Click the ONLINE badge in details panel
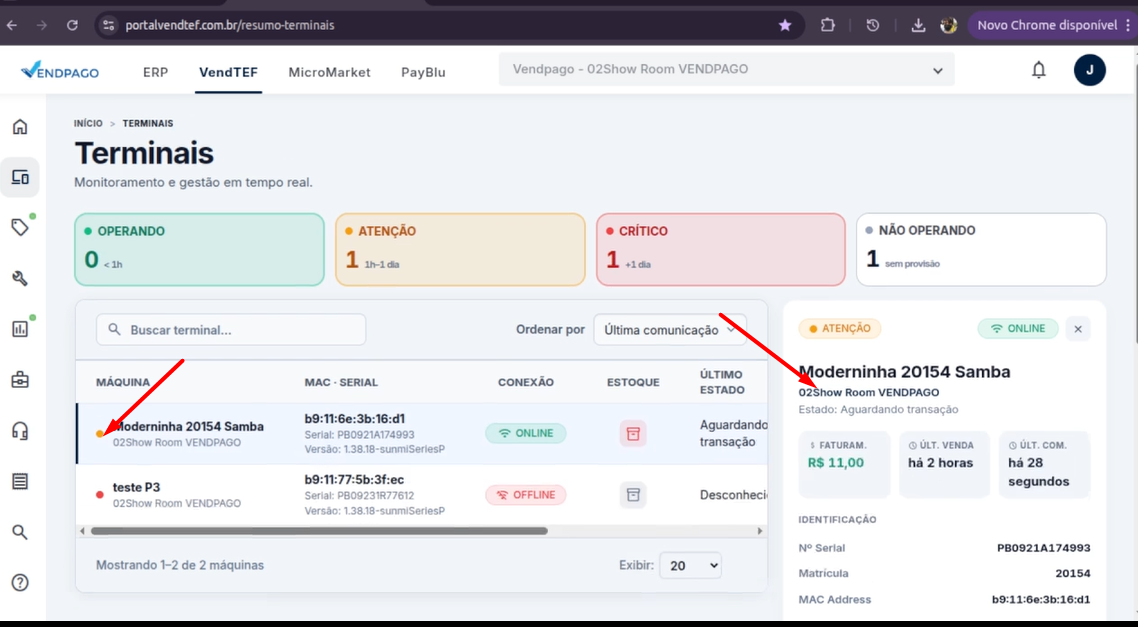This screenshot has width=1138, height=627. 1018,329
